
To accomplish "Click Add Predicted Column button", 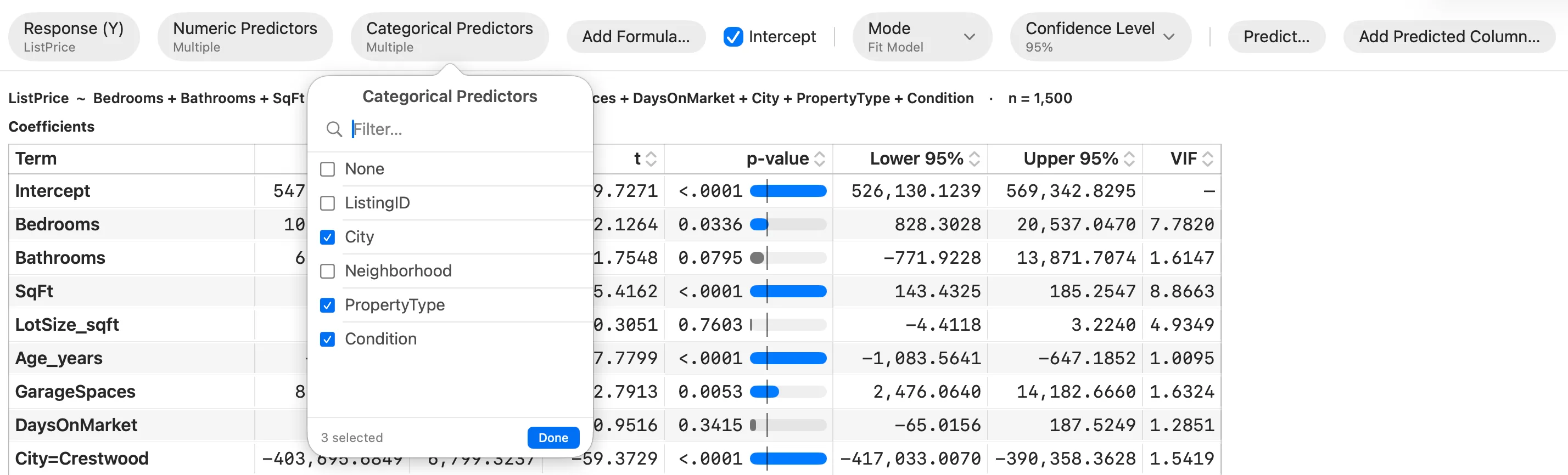I will (1449, 37).
